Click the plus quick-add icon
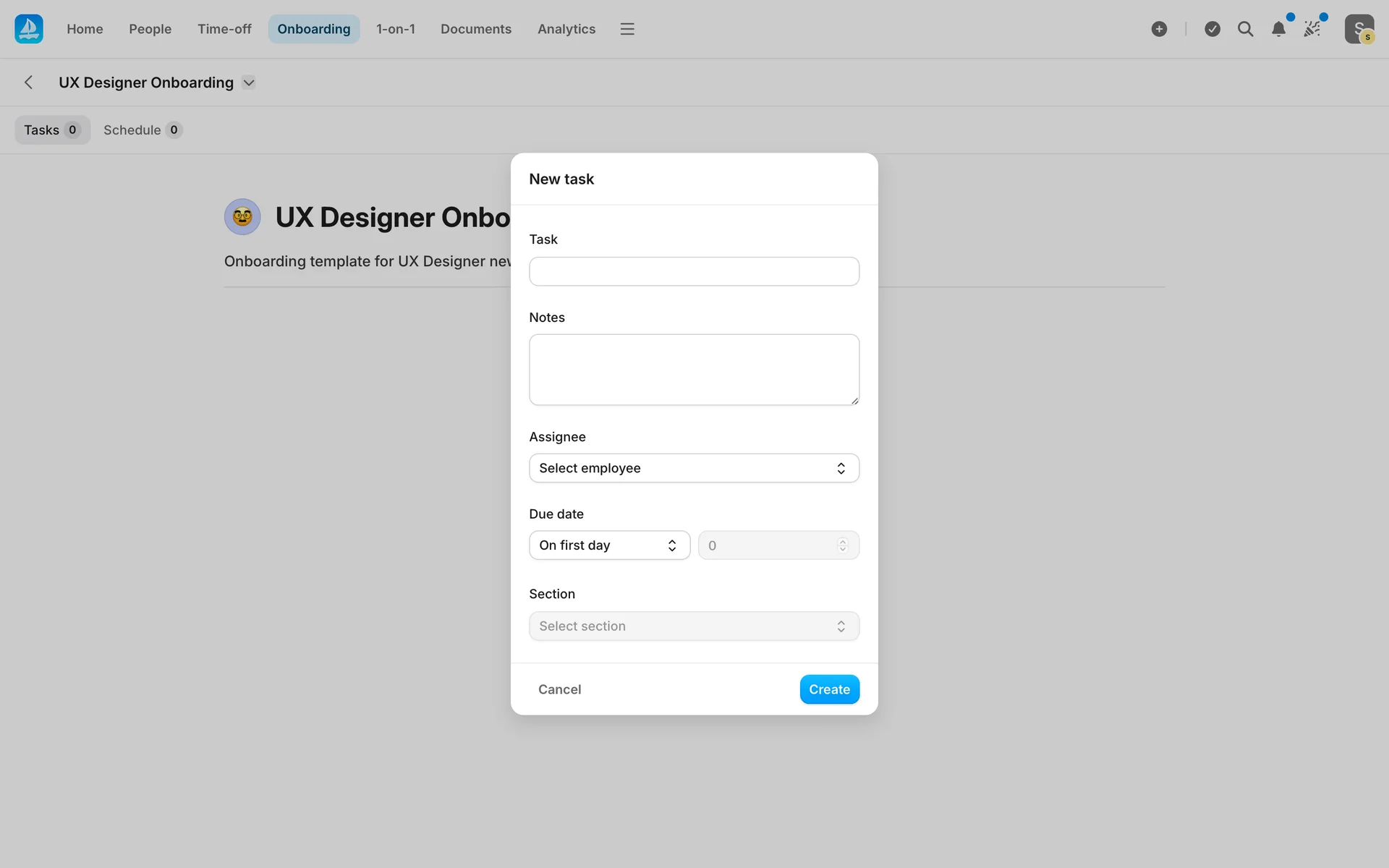The image size is (1389, 868). (1159, 29)
